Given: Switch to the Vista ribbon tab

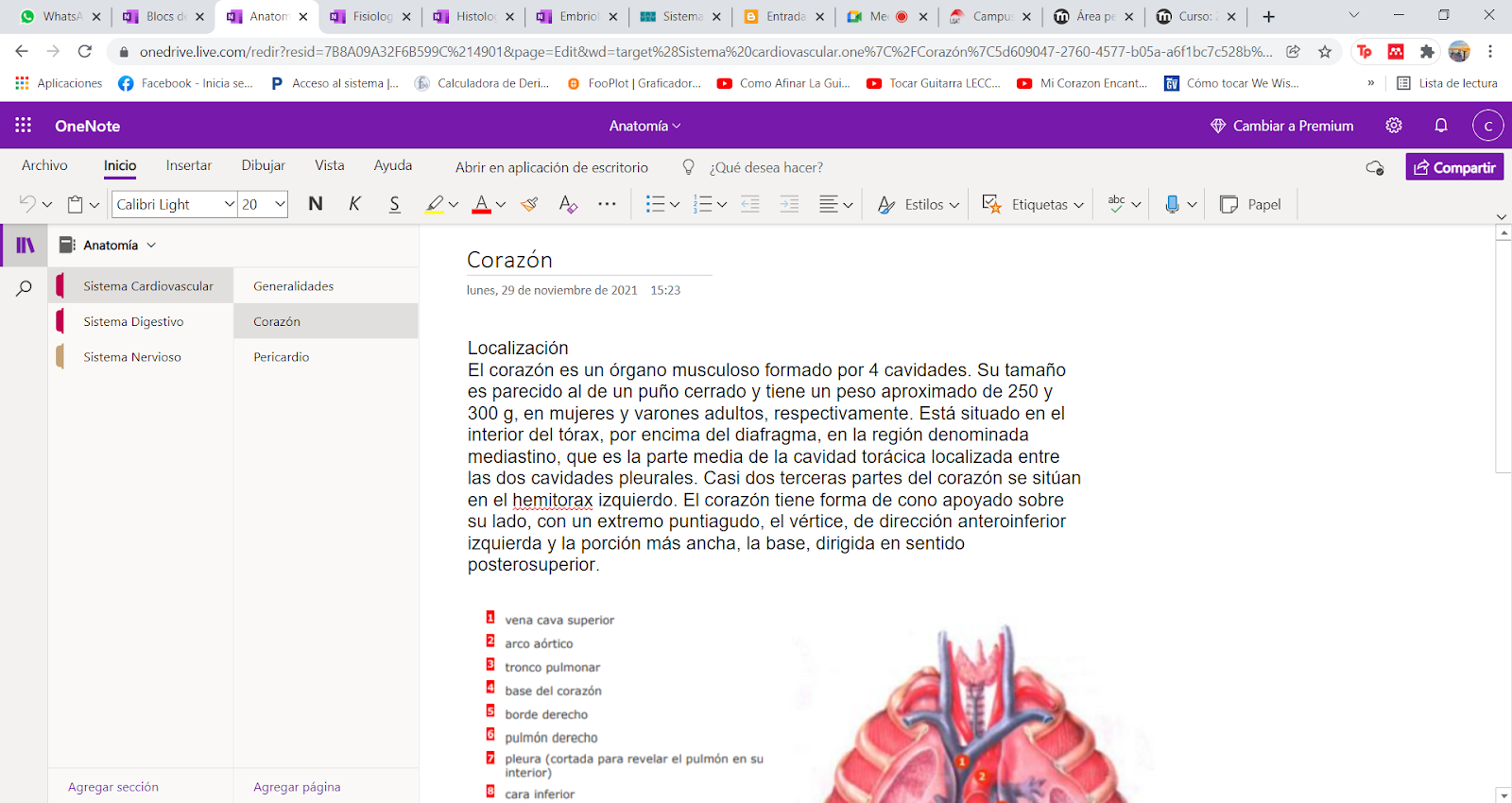Looking at the screenshot, I should [x=329, y=165].
